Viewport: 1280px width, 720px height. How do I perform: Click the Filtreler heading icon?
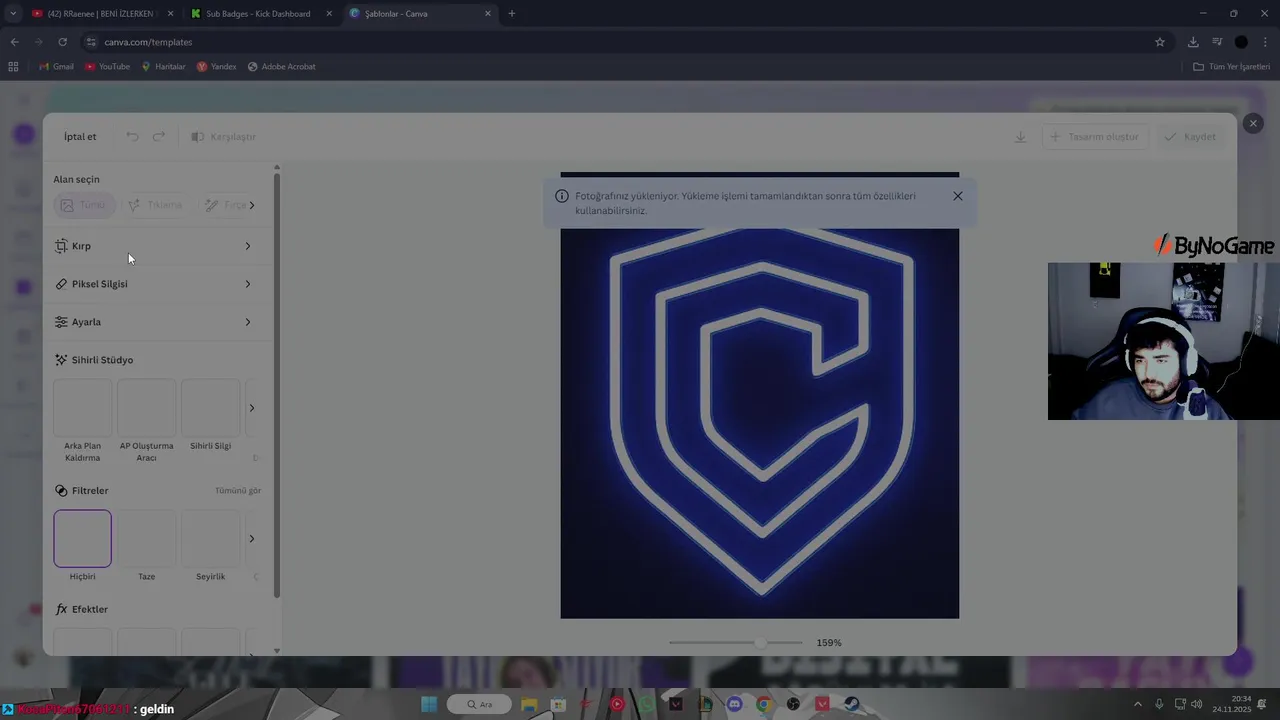coord(61,491)
